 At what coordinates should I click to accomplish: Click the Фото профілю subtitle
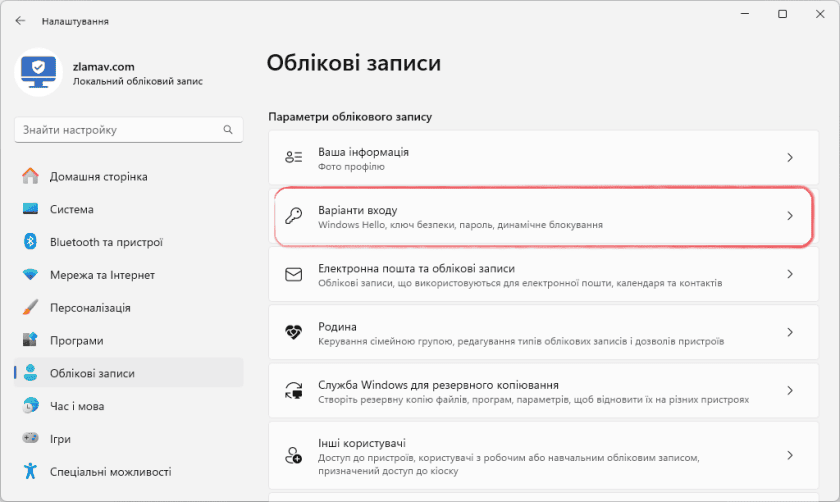click(x=351, y=167)
